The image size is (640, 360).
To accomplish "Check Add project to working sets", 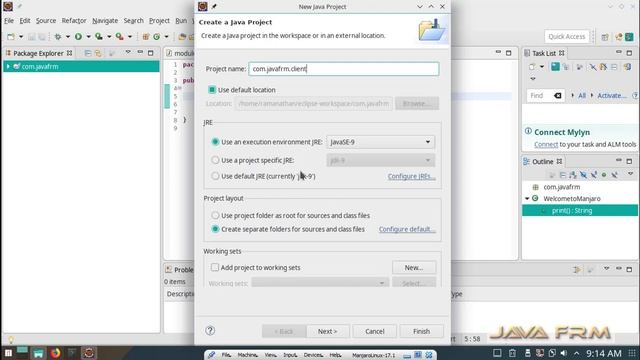I will pyautogui.click(x=215, y=267).
